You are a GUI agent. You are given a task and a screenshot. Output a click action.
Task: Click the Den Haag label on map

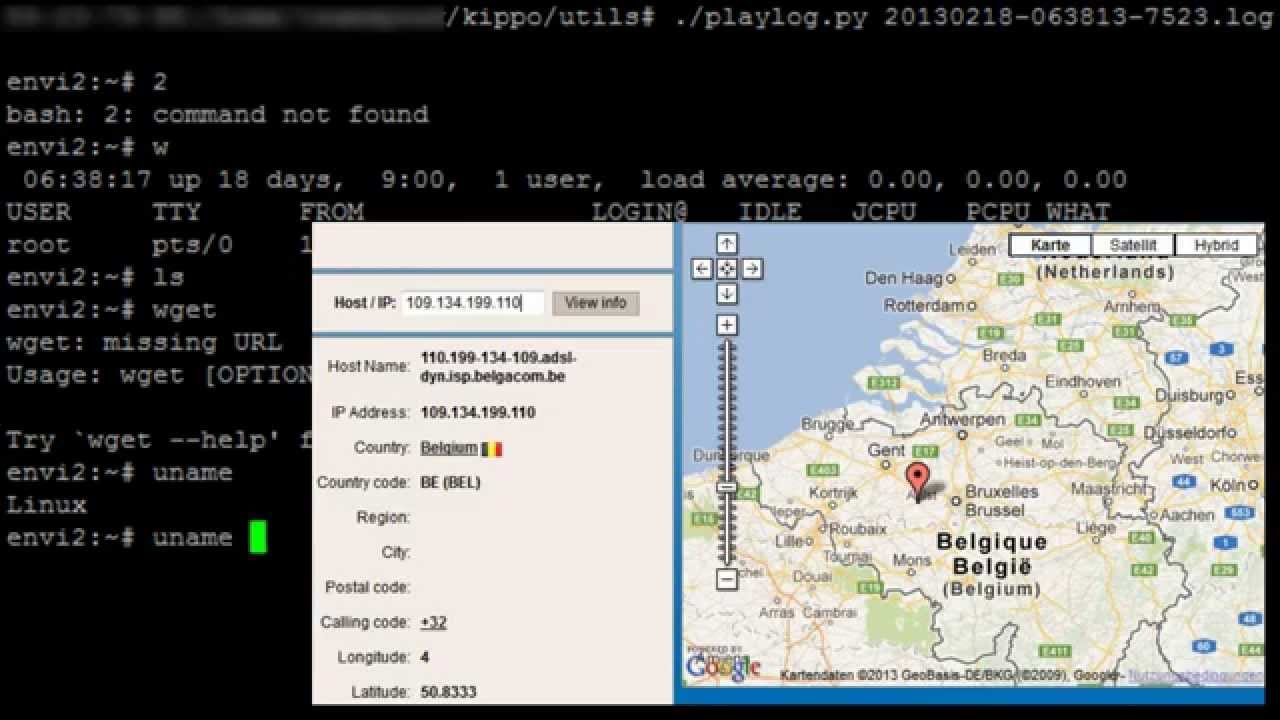(904, 278)
